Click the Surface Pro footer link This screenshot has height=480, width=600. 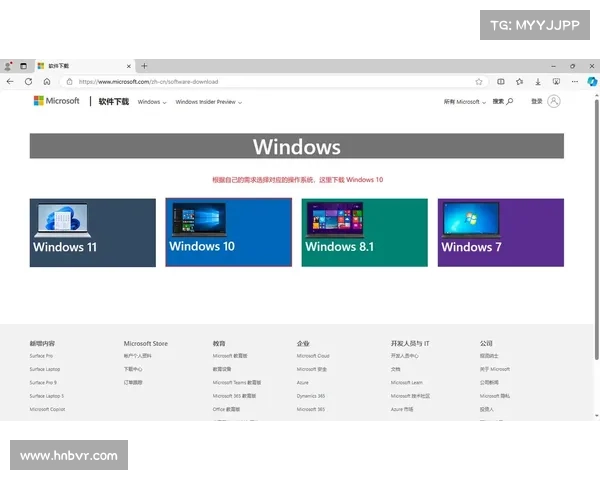[x=41, y=356]
